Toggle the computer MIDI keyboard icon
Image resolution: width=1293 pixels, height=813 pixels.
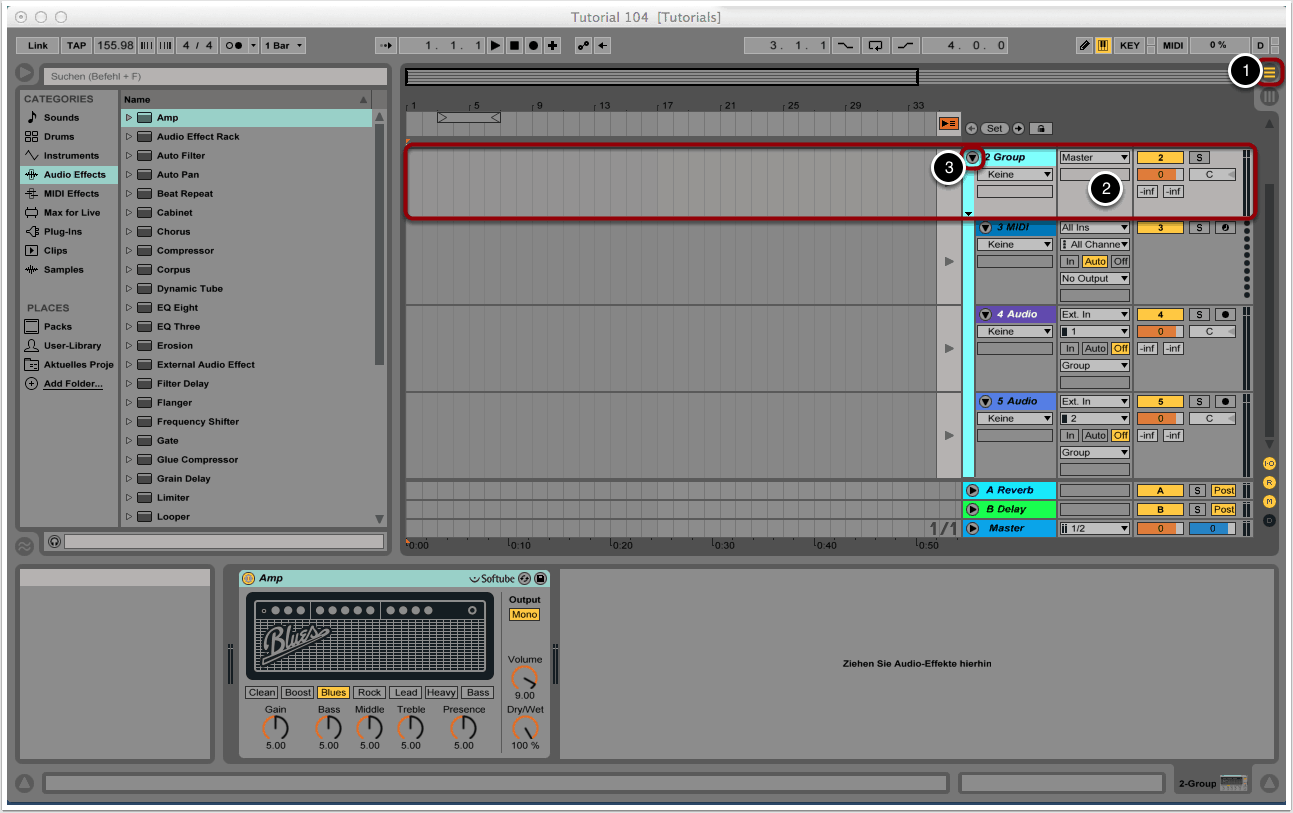point(1104,46)
